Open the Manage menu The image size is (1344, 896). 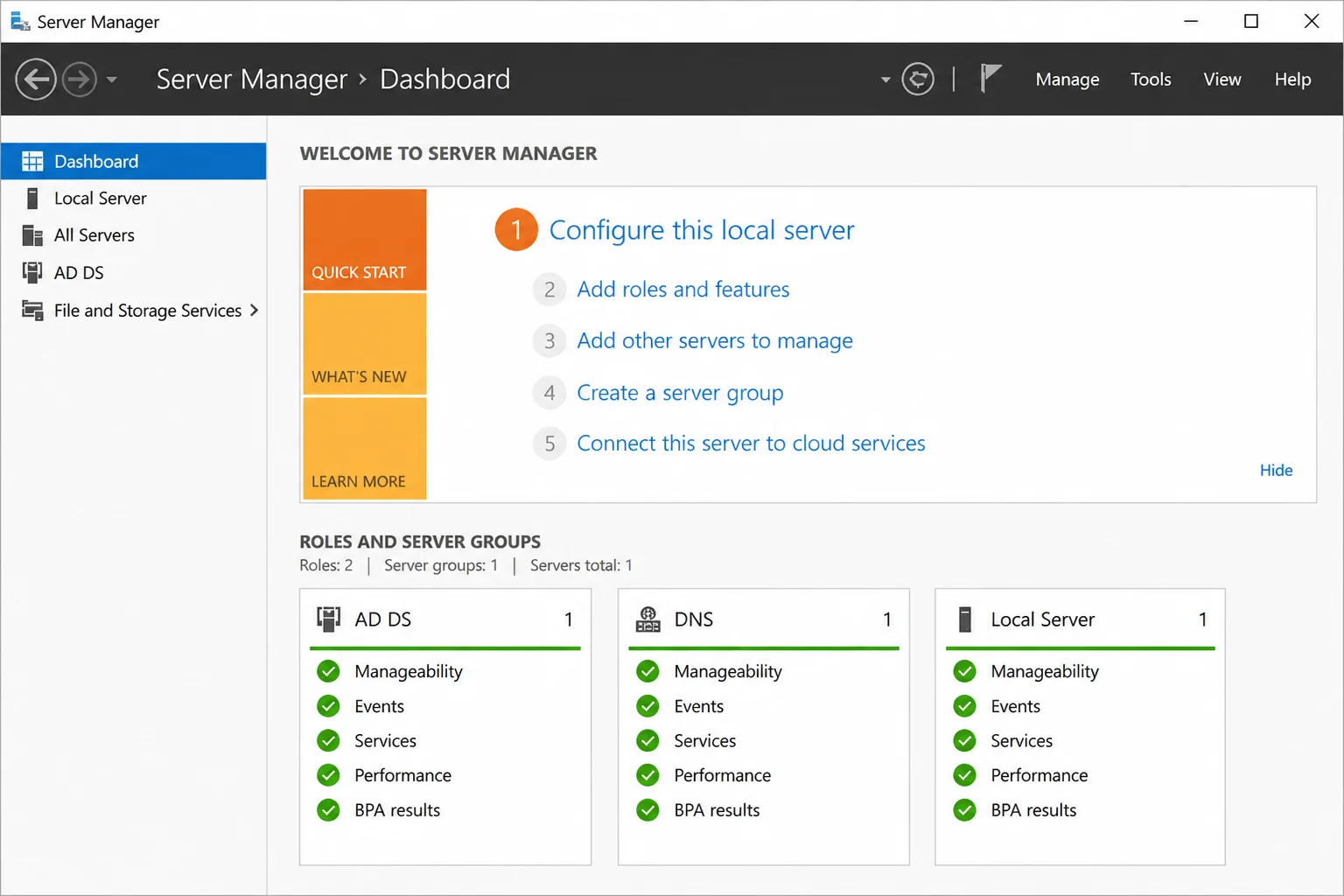[x=1067, y=80]
